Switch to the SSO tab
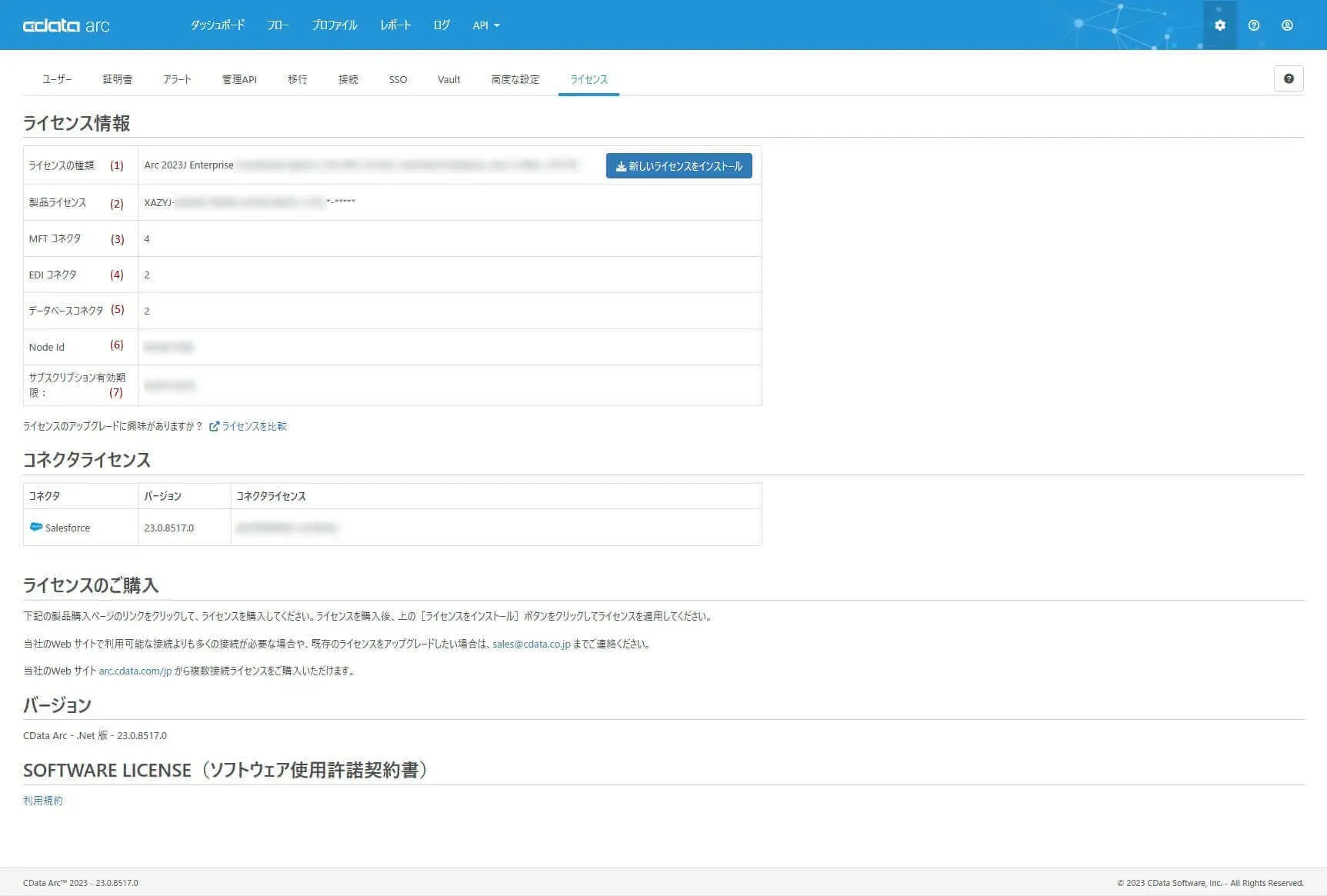This screenshot has width=1327, height=896. pos(398,79)
